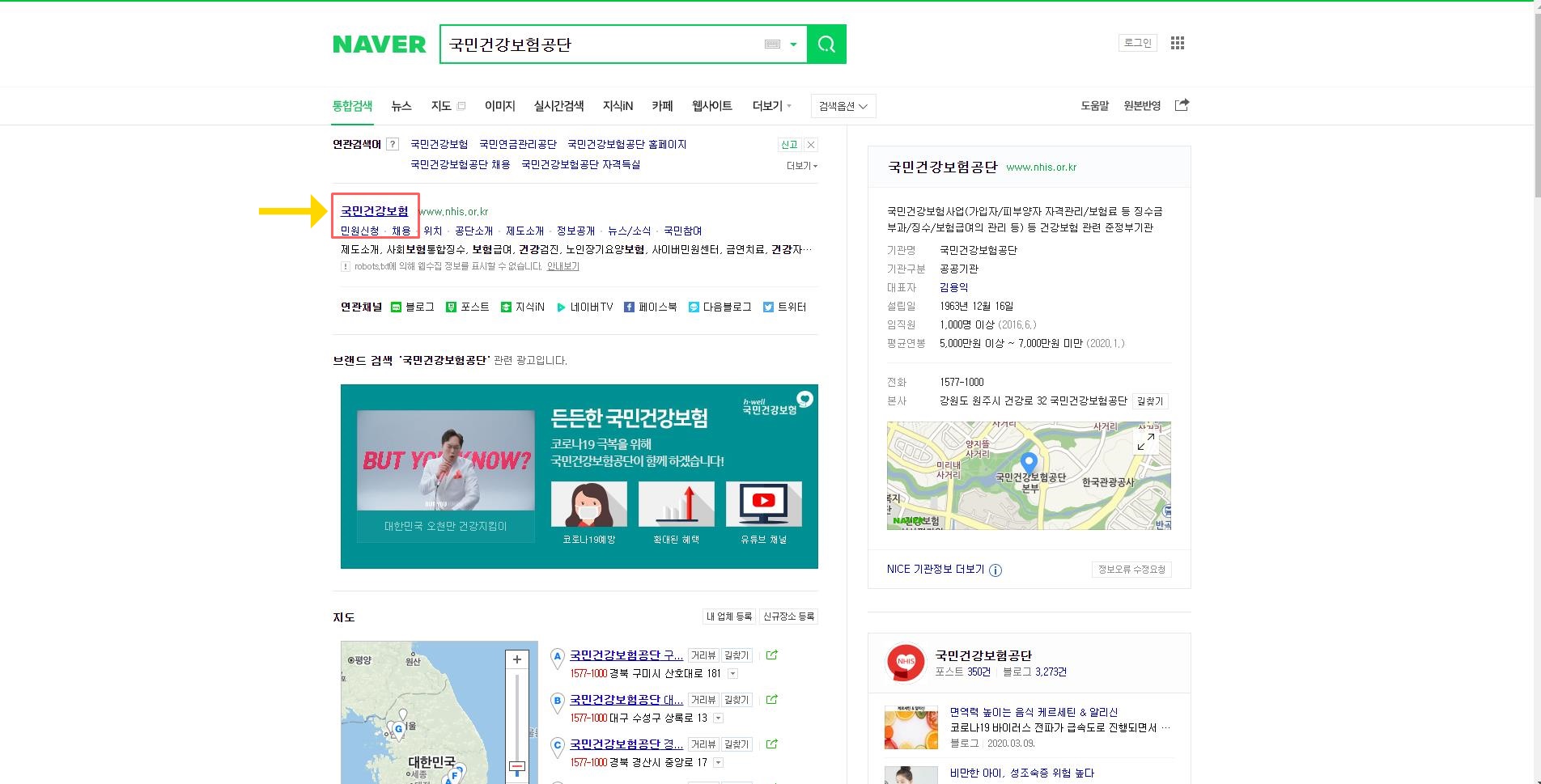This screenshot has width=1541, height=784.
Task: Open the 웹사이트 tab
Action: (711, 106)
